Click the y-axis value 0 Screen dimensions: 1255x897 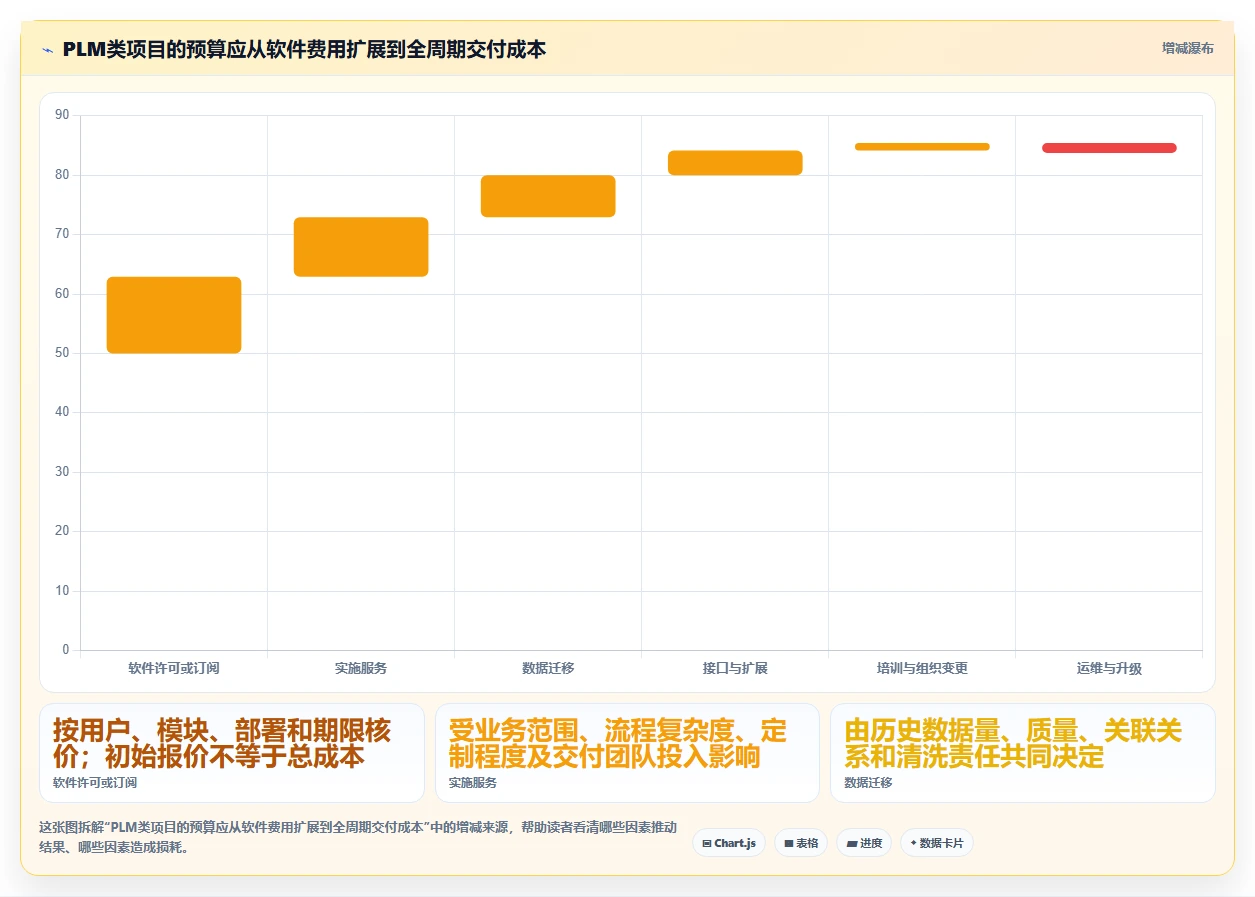click(66, 650)
